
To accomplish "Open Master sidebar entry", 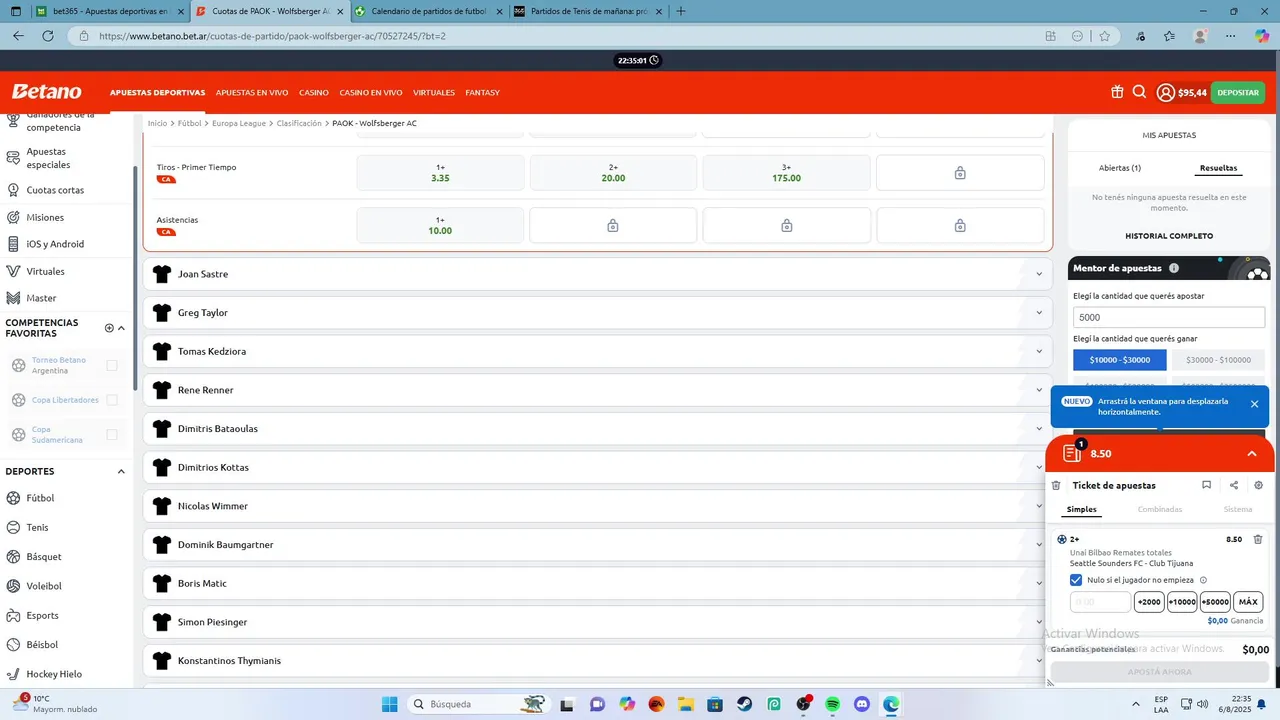I will coord(41,298).
